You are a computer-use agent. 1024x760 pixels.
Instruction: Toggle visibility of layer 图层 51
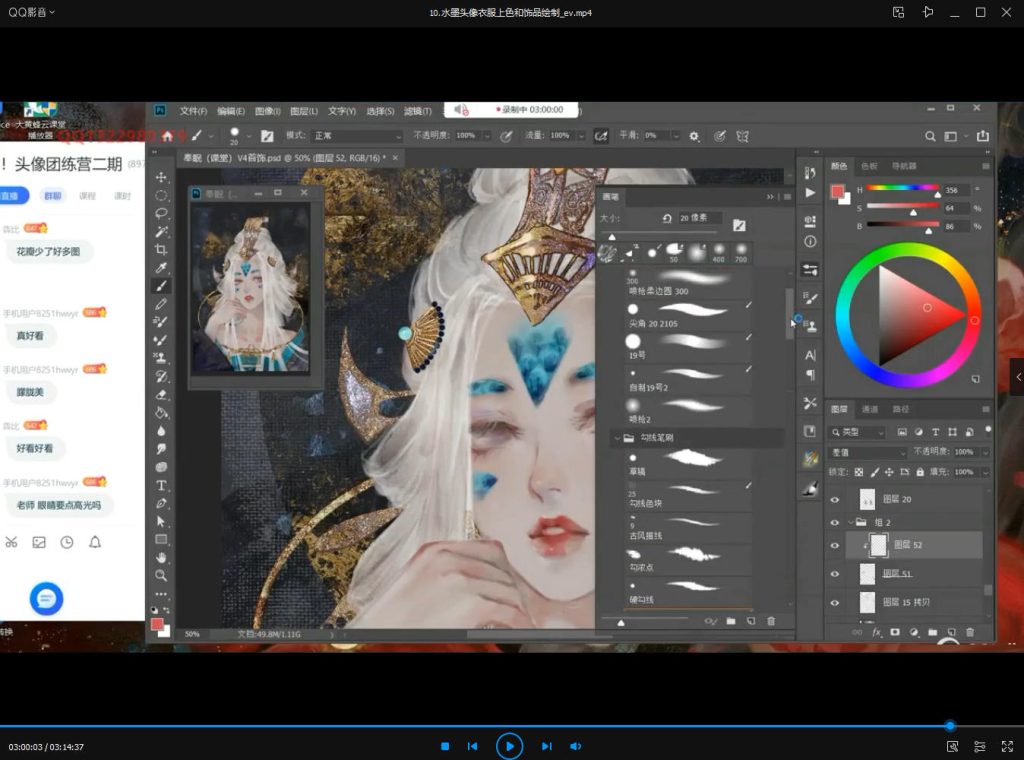tap(835, 574)
